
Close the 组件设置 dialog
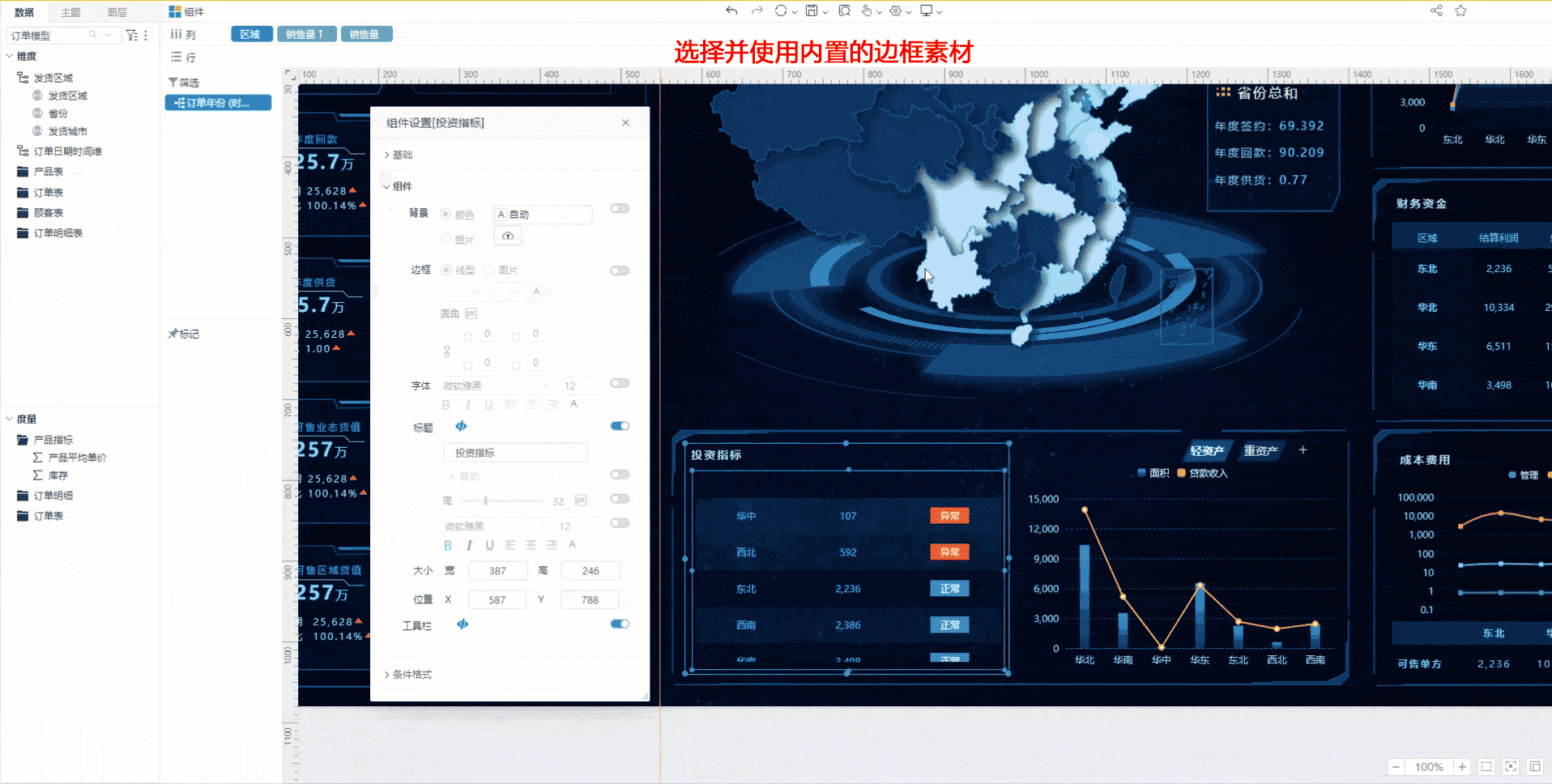tap(625, 122)
